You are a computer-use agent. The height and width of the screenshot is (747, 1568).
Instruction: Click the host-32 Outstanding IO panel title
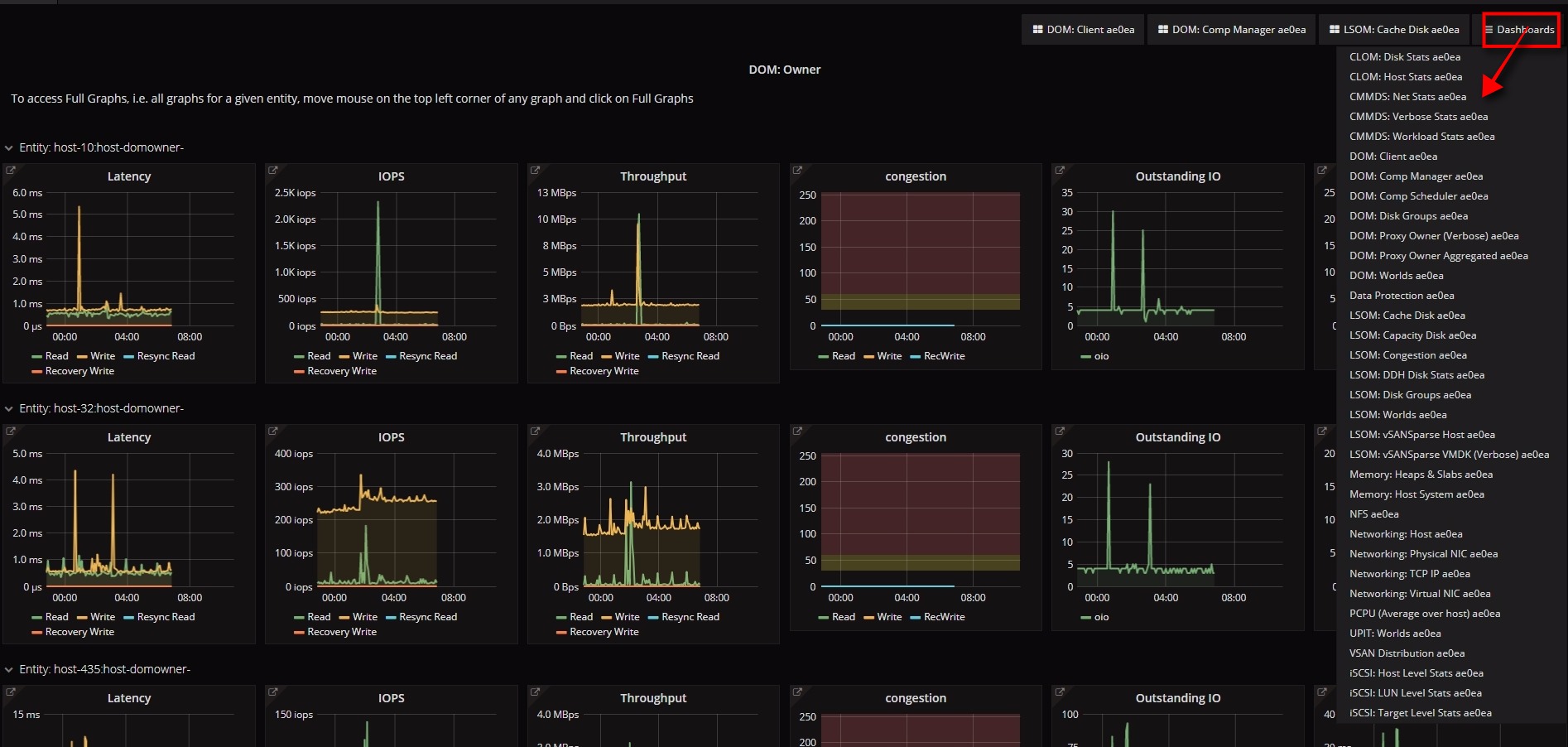(1177, 437)
